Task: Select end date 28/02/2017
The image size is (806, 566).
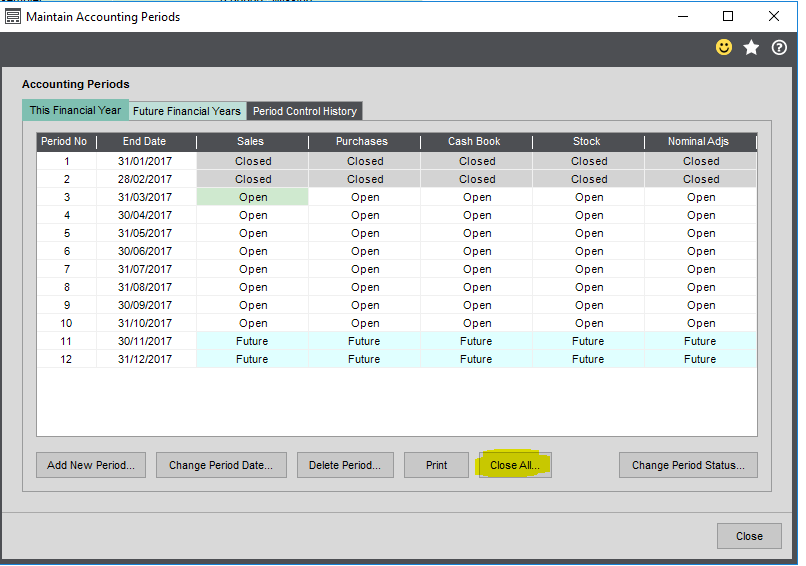Action: pyautogui.click(x=146, y=179)
